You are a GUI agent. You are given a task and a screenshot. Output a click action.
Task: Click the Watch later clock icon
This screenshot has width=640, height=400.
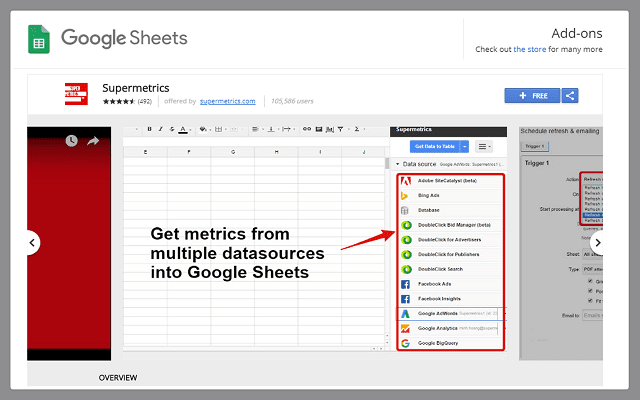tap(71, 141)
